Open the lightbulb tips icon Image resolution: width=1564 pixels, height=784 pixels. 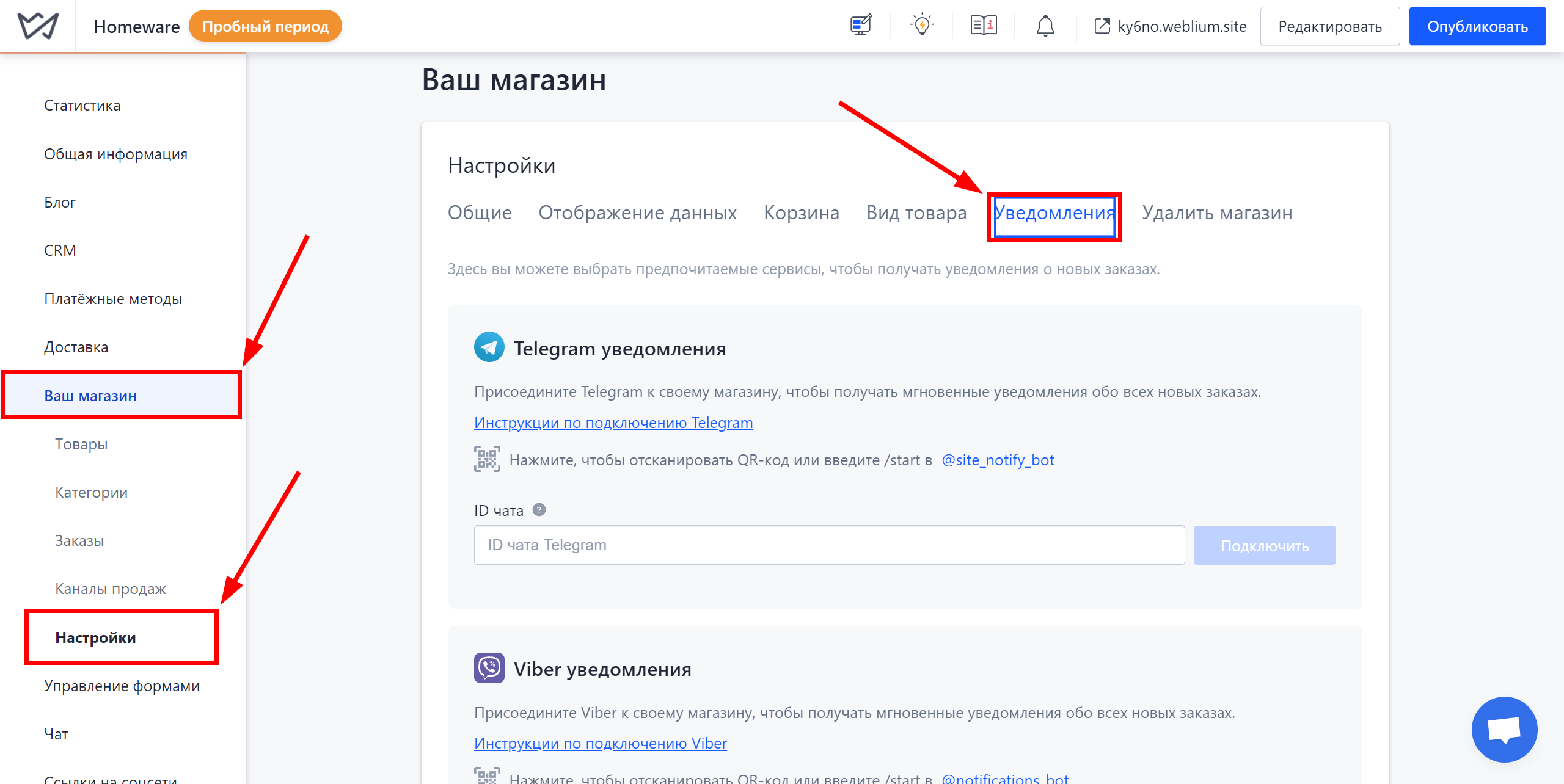[x=922, y=26]
